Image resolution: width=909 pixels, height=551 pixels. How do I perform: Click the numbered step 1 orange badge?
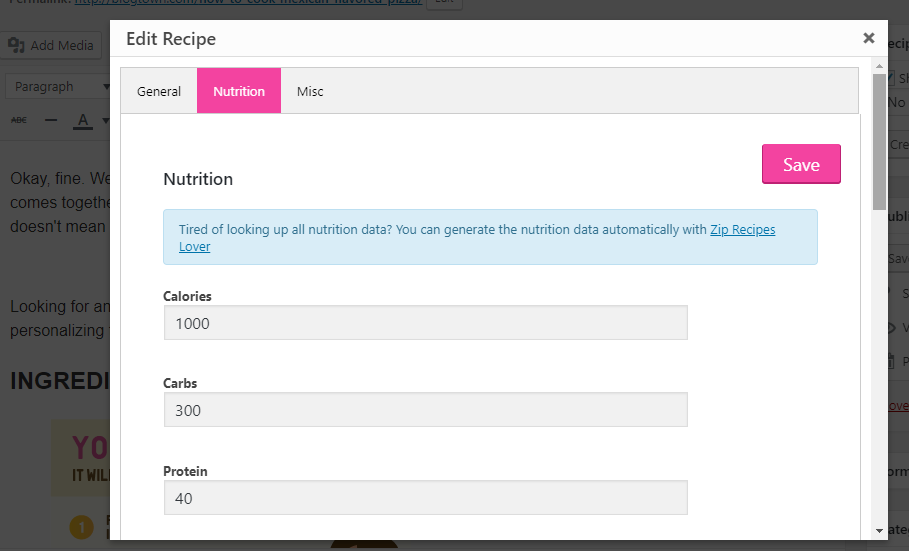[82, 527]
